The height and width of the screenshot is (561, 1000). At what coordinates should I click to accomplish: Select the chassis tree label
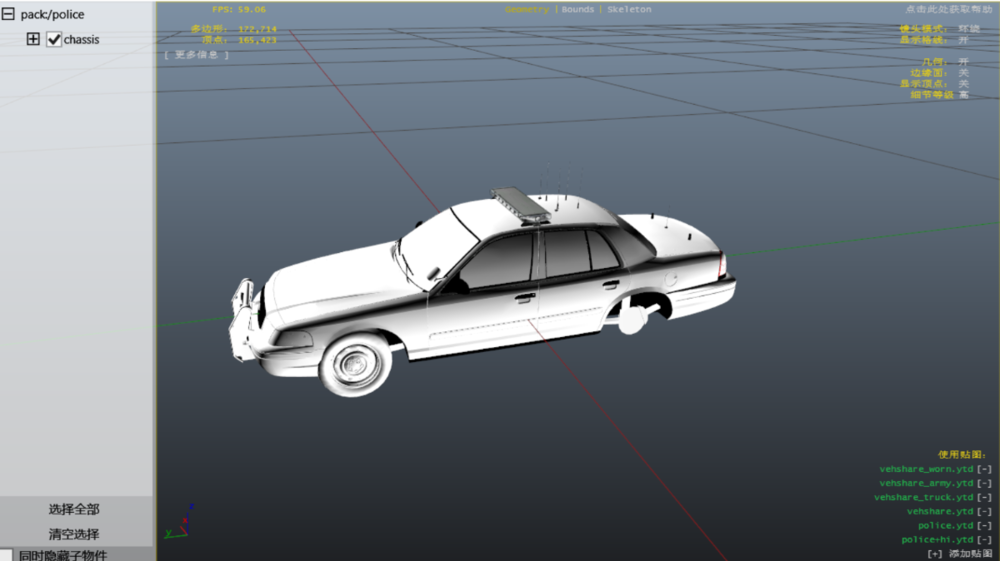point(81,40)
